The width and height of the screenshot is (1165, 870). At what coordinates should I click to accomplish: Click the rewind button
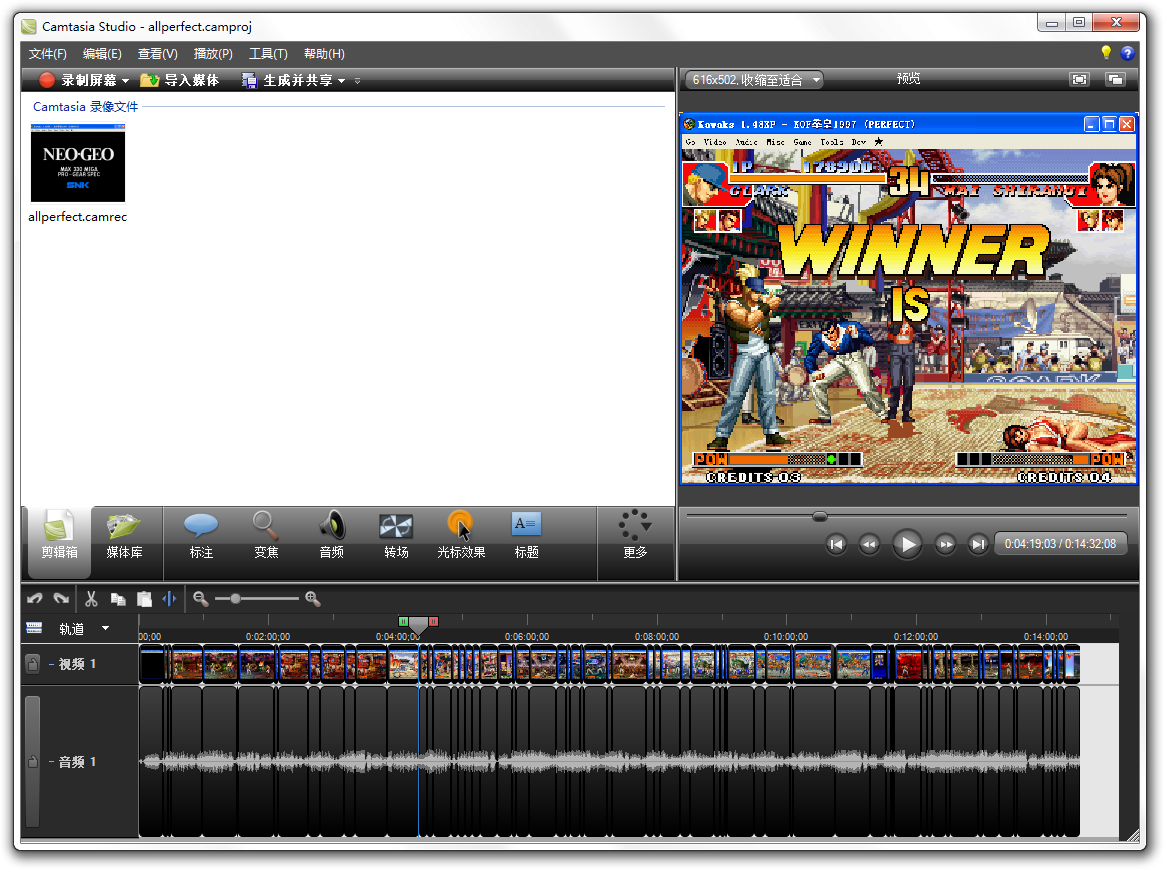(869, 545)
